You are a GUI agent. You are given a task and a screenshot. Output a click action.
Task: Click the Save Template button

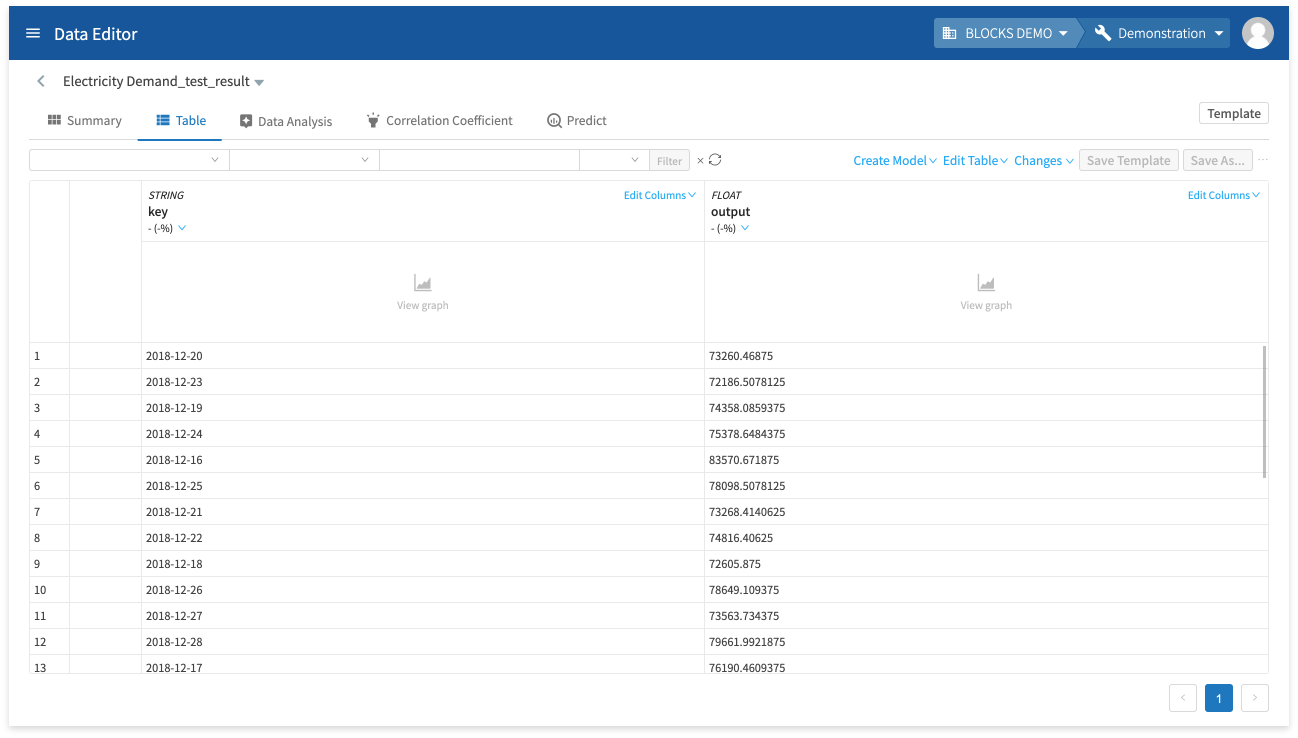(x=1128, y=160)
